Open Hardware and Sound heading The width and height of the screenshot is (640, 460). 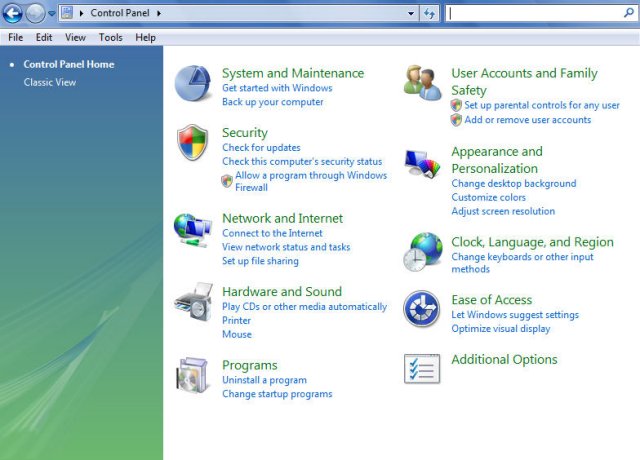click(282, 292)
